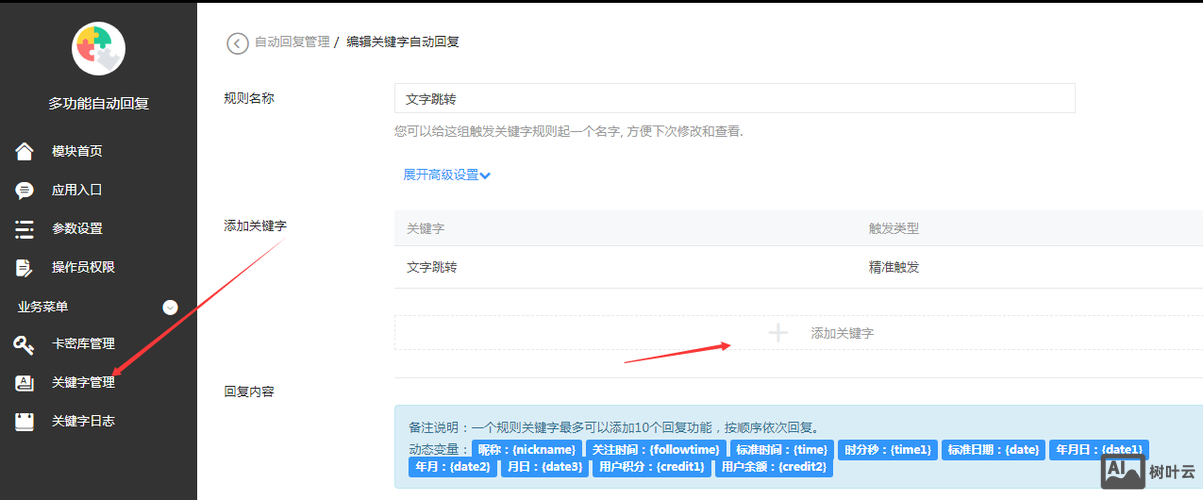Click the home icon beside 模块首页
The image size is (1203, 500).
click(x=25, y=151)
